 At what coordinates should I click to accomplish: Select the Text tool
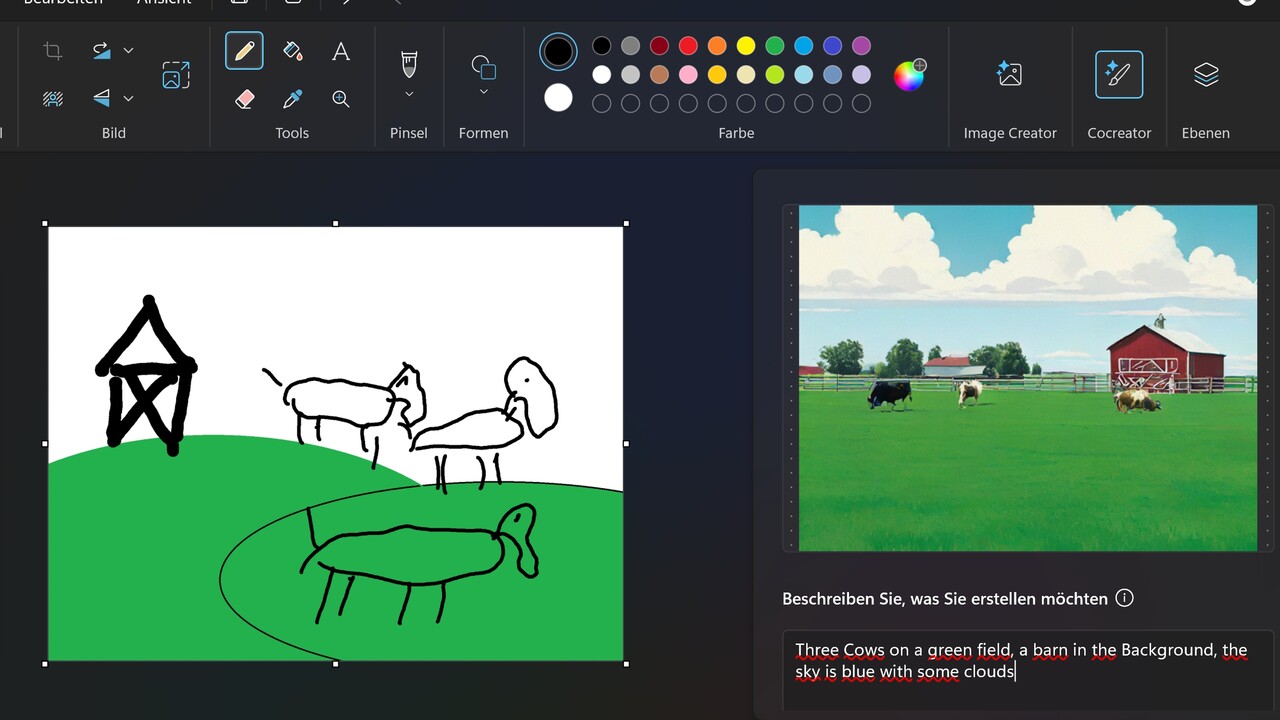coord(341,51)
